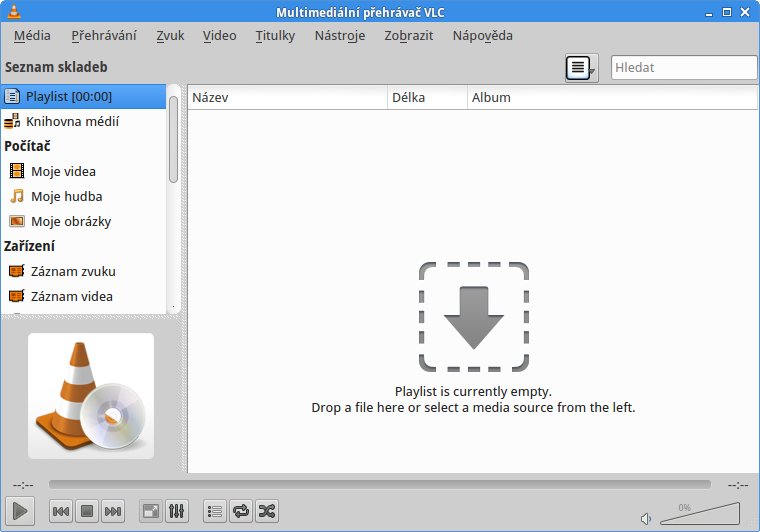Sort by Délka column header
The height and width of the screenshot is (532, 760).
pyautogui.click(x=427, y=97)
